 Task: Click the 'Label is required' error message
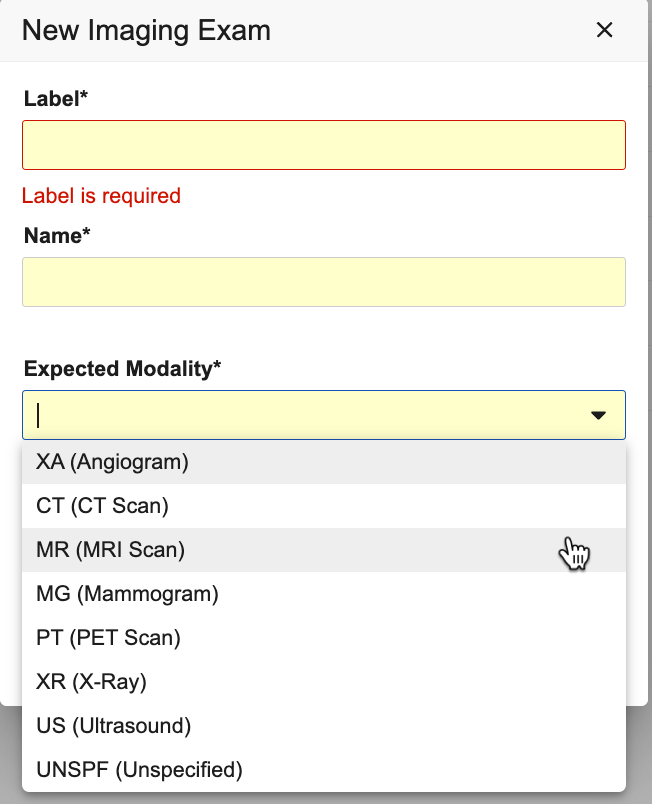click(101, 196)
